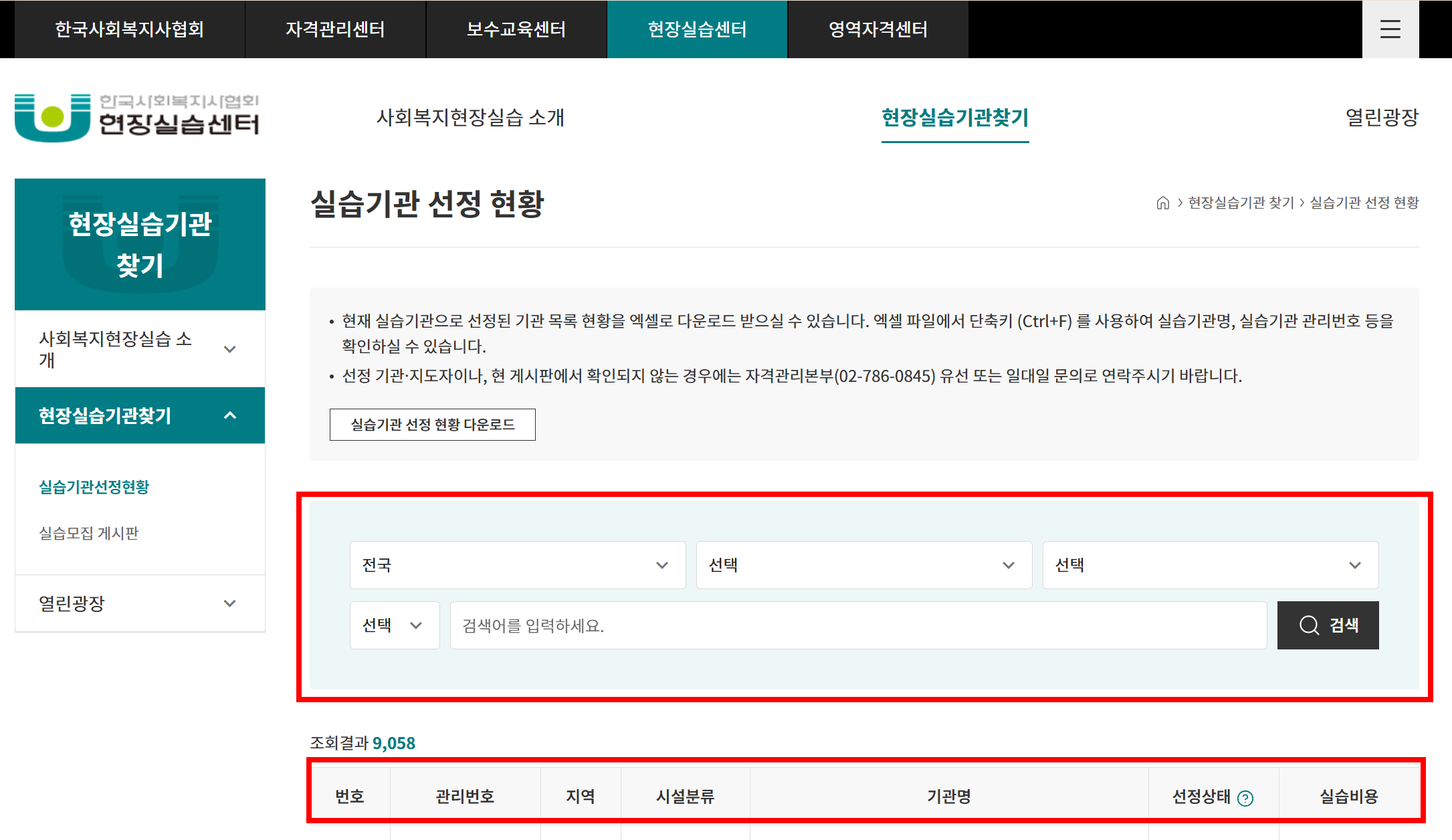Open 사회복지현장실습 소개 main menu

(470, 118)
